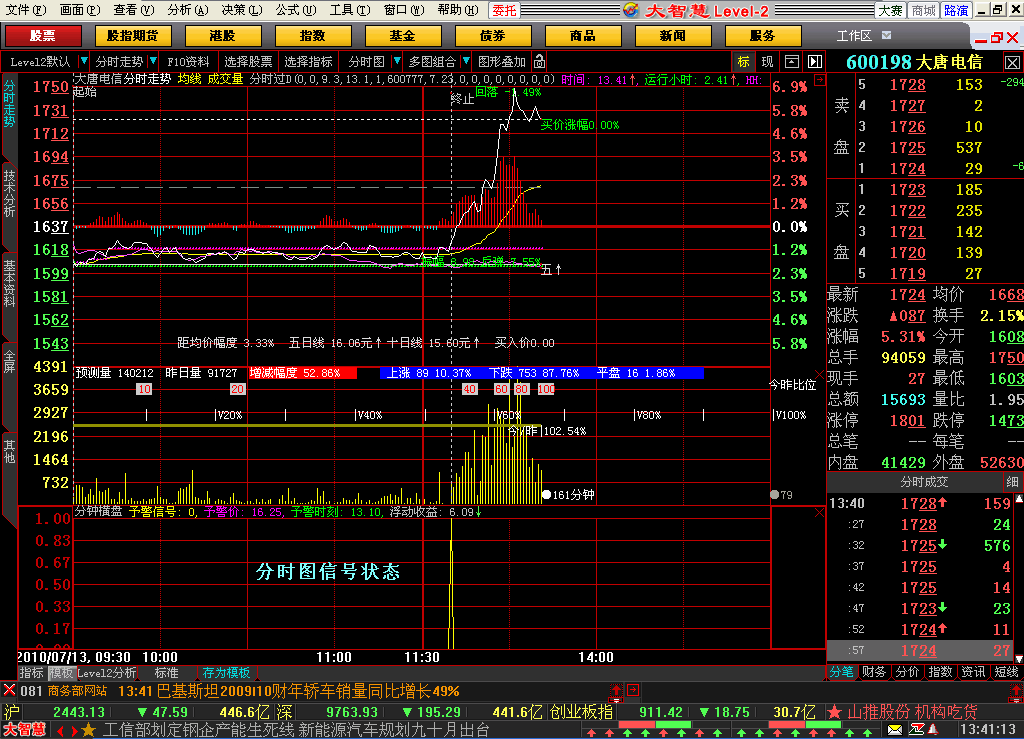Switch to the 短线 tab in quote panel
This screenshot has width=1024, height=739.
click(1006, 672)
